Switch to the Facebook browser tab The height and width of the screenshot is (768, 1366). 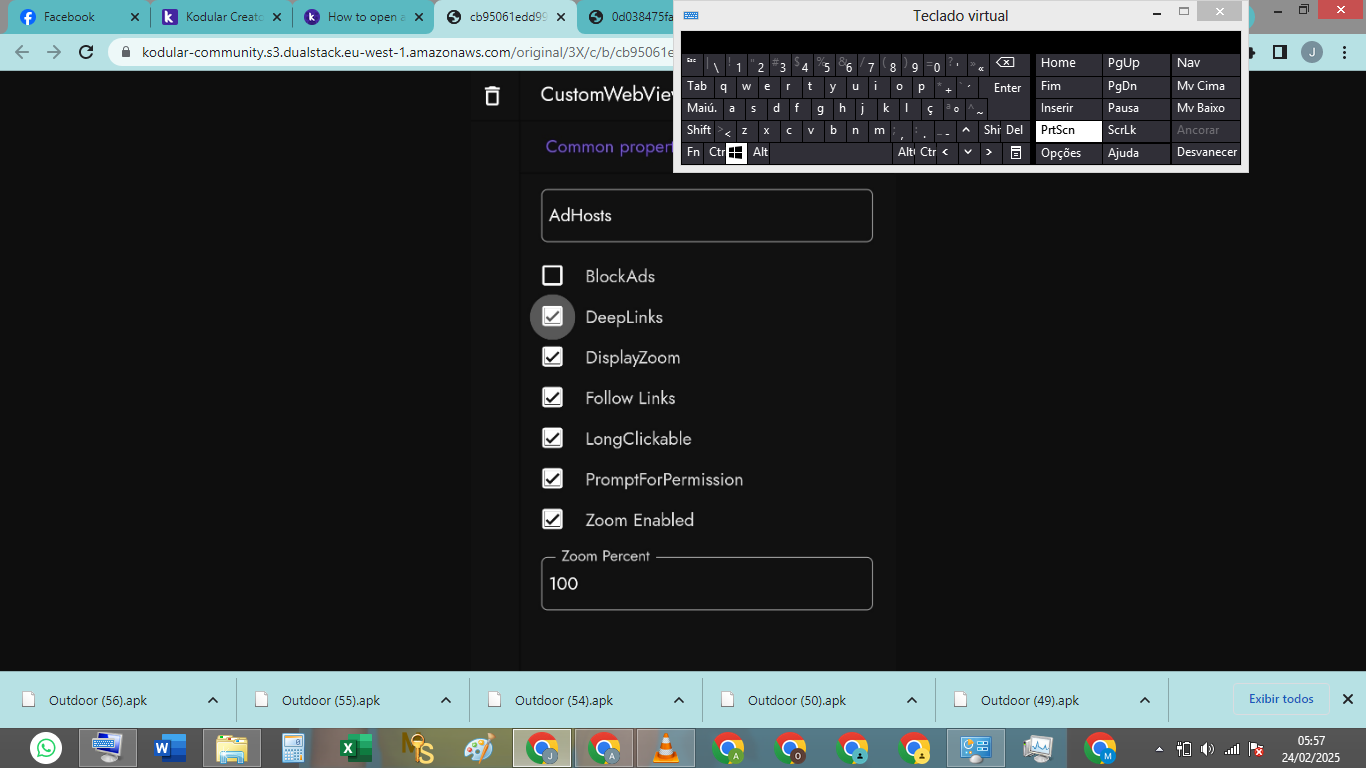tap(70, 17)
